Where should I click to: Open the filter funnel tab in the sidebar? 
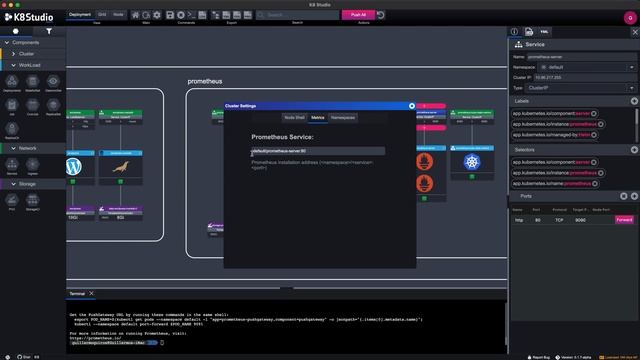pyautogui.click(x=49, y=31)
